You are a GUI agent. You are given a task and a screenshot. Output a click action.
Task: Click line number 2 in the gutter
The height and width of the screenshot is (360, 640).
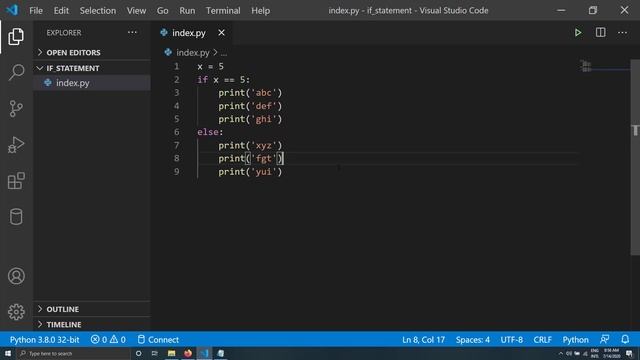176,80
